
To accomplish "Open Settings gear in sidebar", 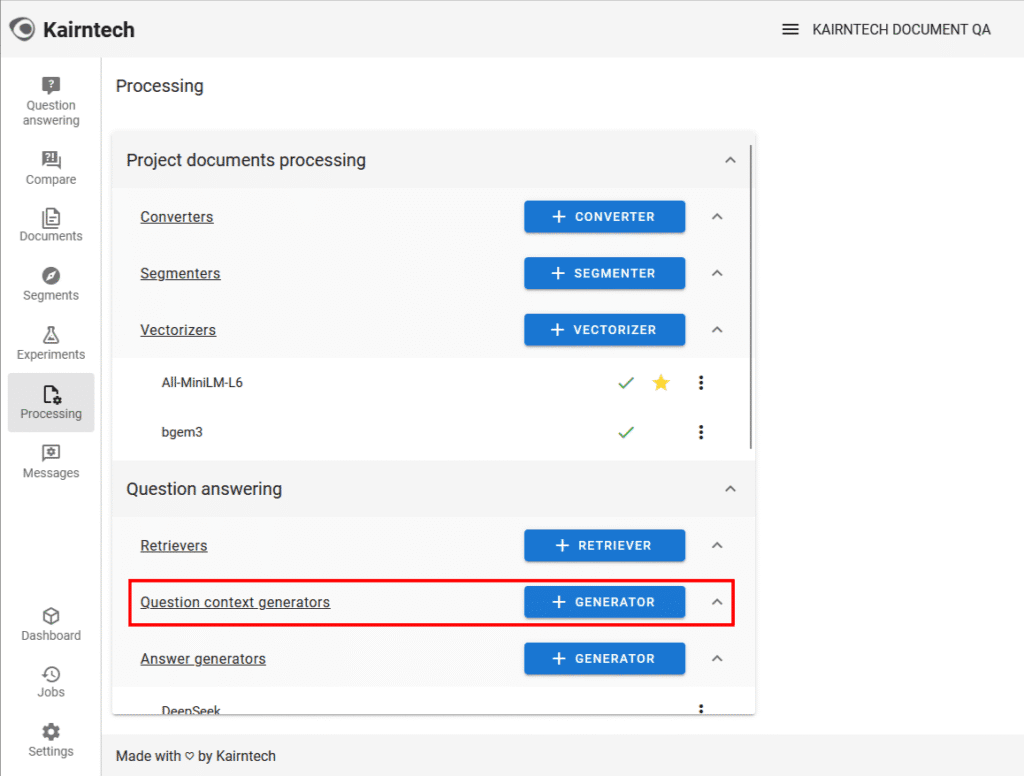I will pos(51,732).
